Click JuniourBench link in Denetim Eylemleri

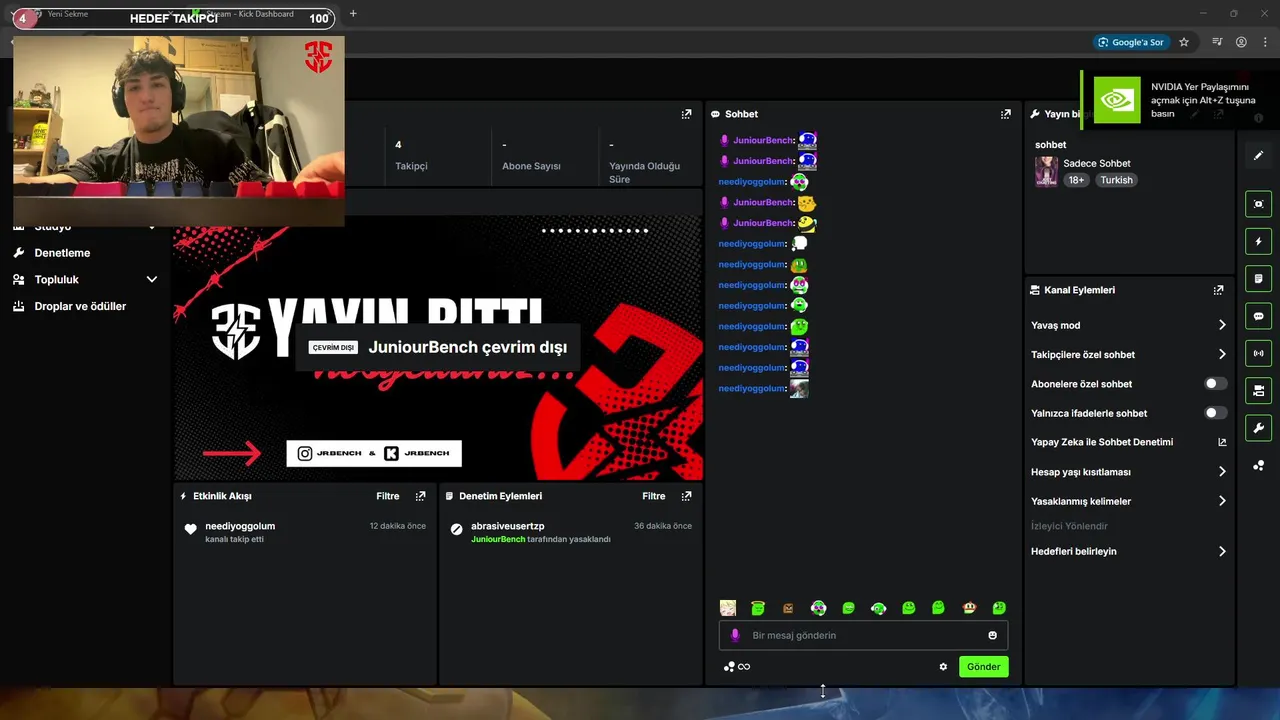click(498, 539)
